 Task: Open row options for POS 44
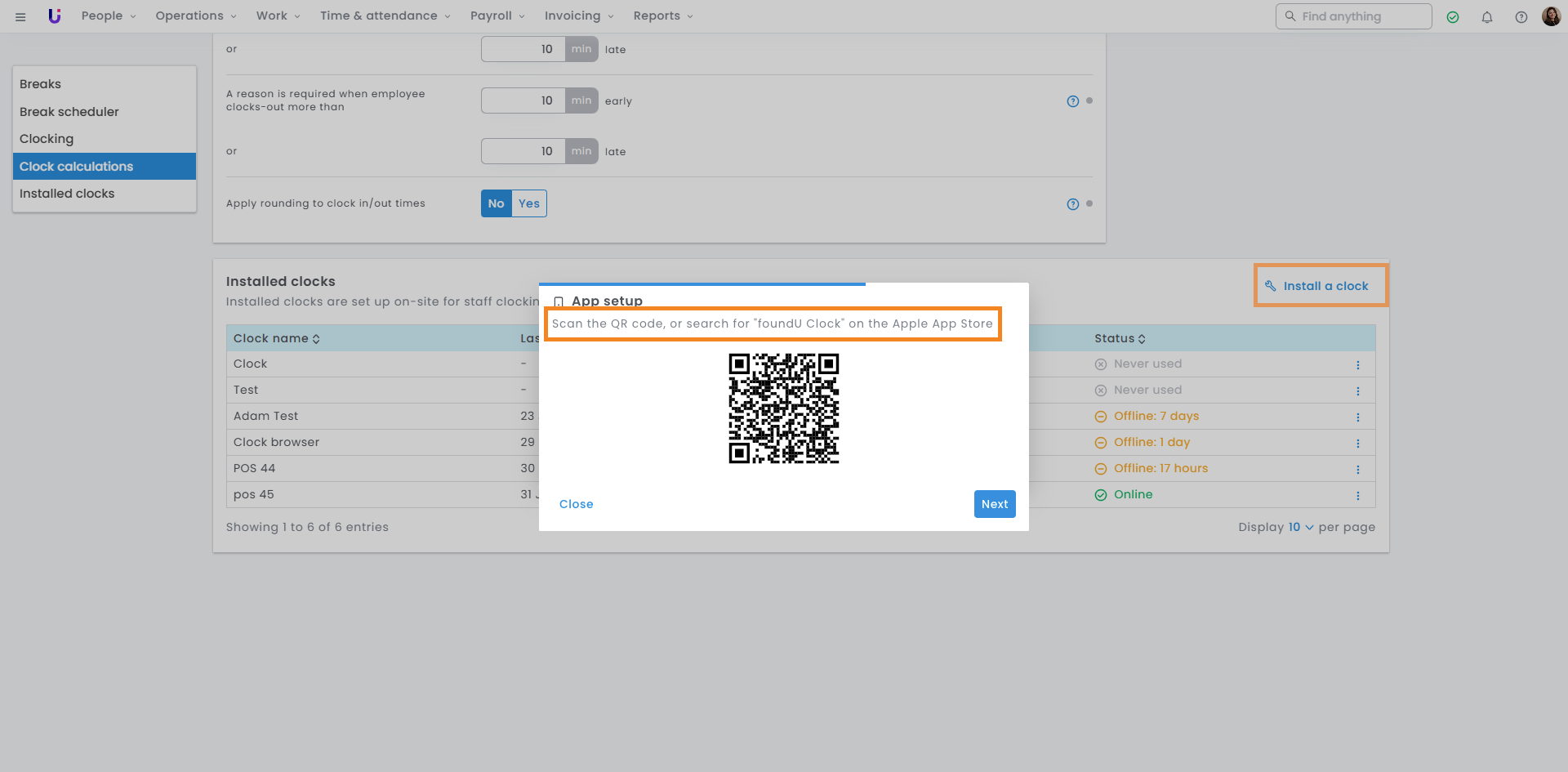coord(1358,470)
